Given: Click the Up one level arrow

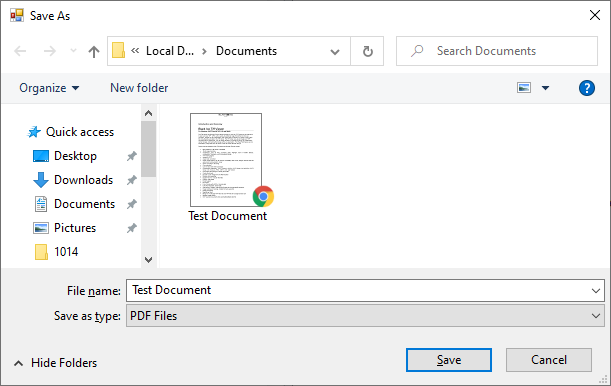Looking at the screenshot, I should [x=94, y=51].
